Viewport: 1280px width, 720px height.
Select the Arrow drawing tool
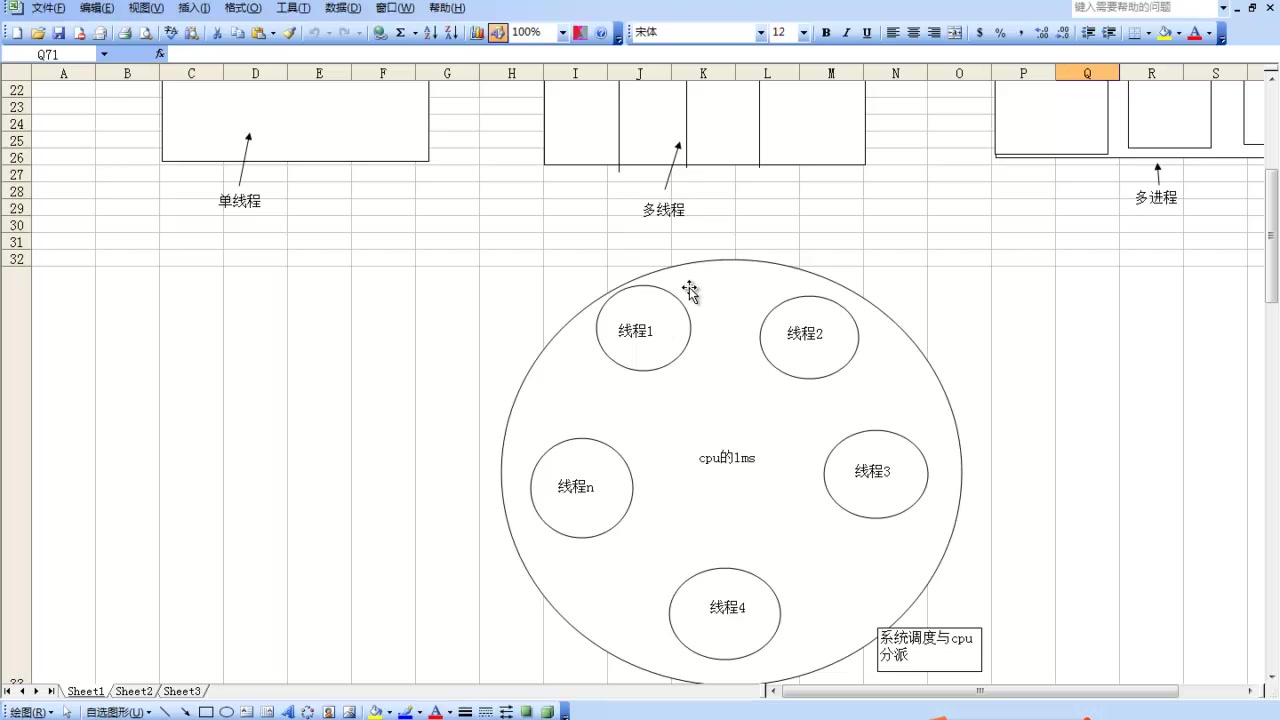pyautogui.click(x=185, y=712)
